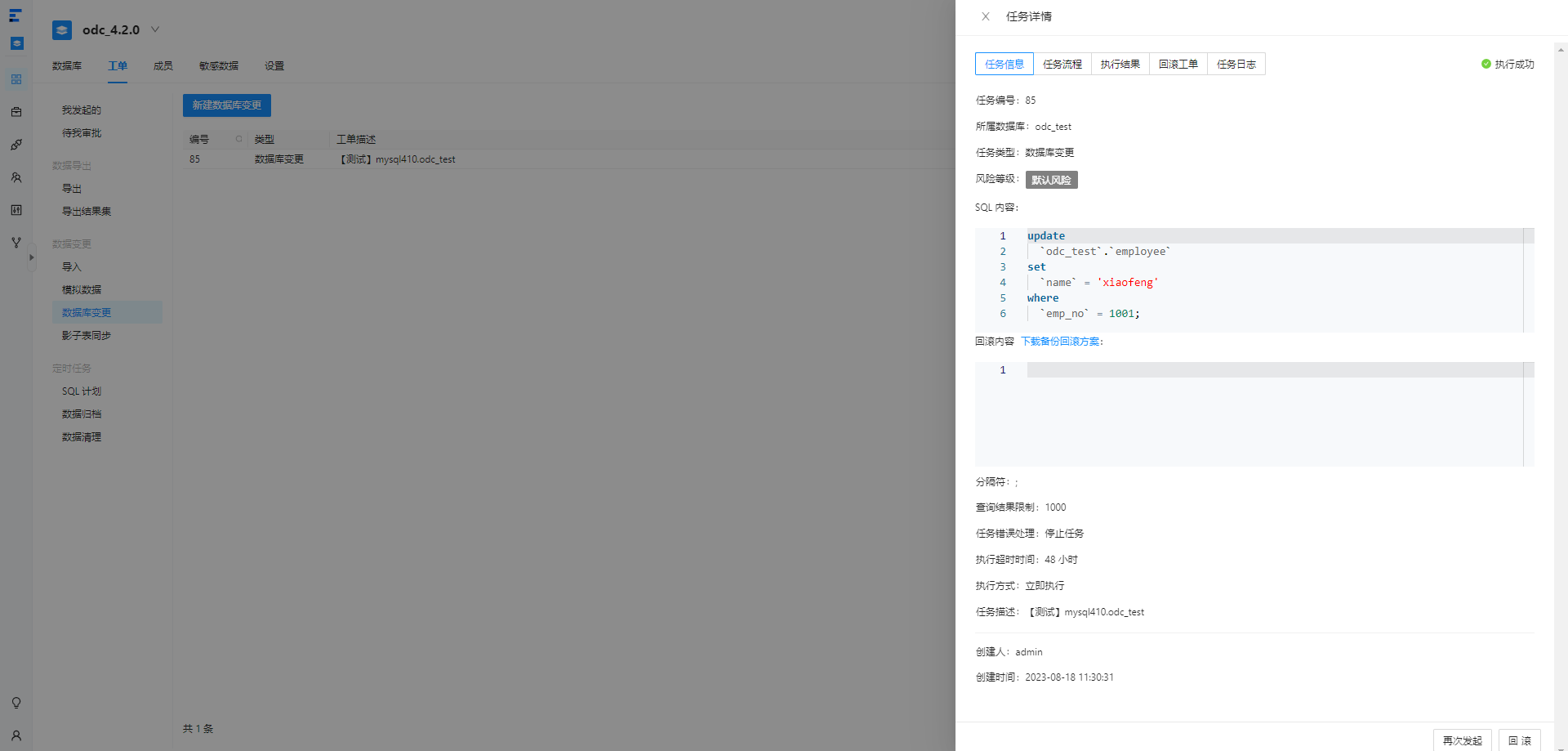
Task: Open the branch-shaped icon in sidebar
Action: (16, 243)
